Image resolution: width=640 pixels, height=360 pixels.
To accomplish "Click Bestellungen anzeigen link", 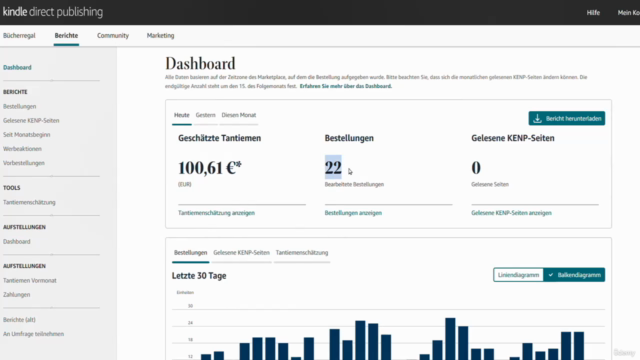I will (x=353, y=213).
